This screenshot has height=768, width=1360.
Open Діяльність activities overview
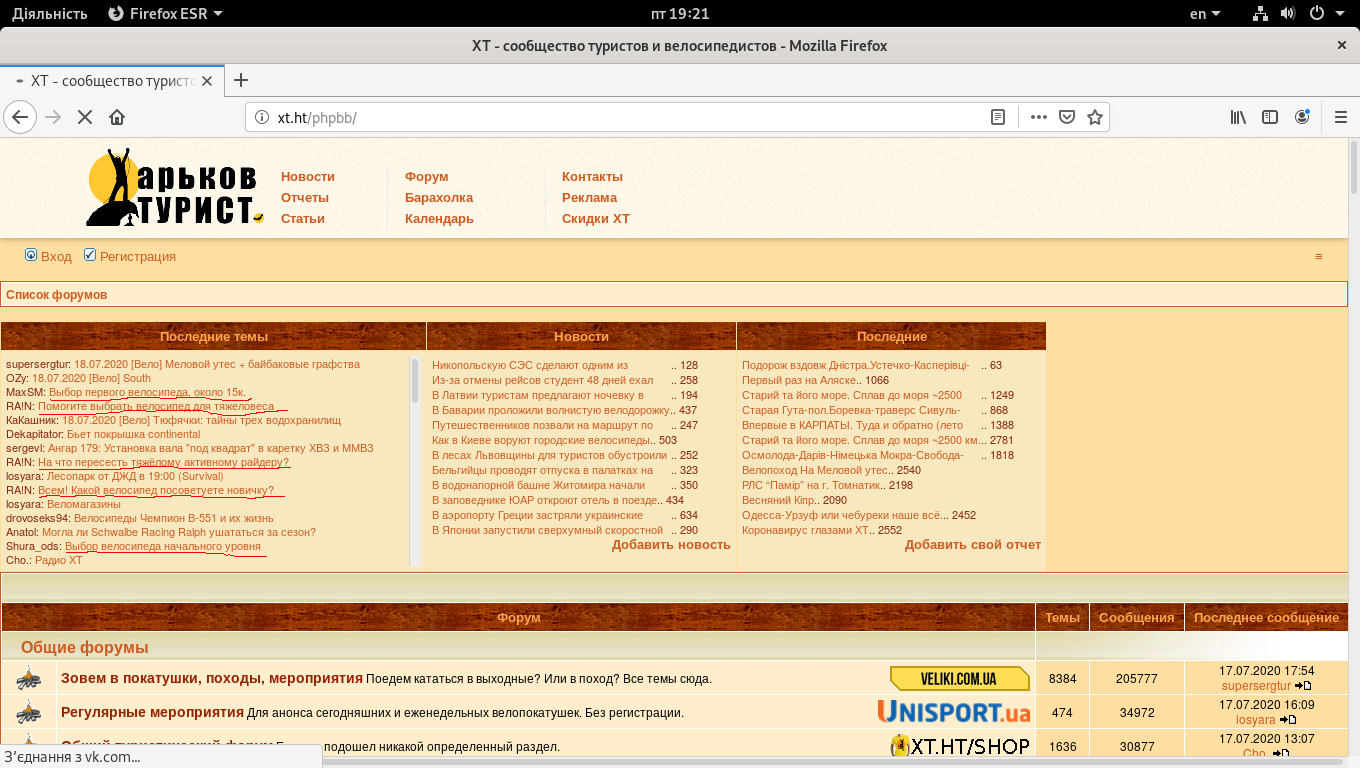tap(49, 14)
